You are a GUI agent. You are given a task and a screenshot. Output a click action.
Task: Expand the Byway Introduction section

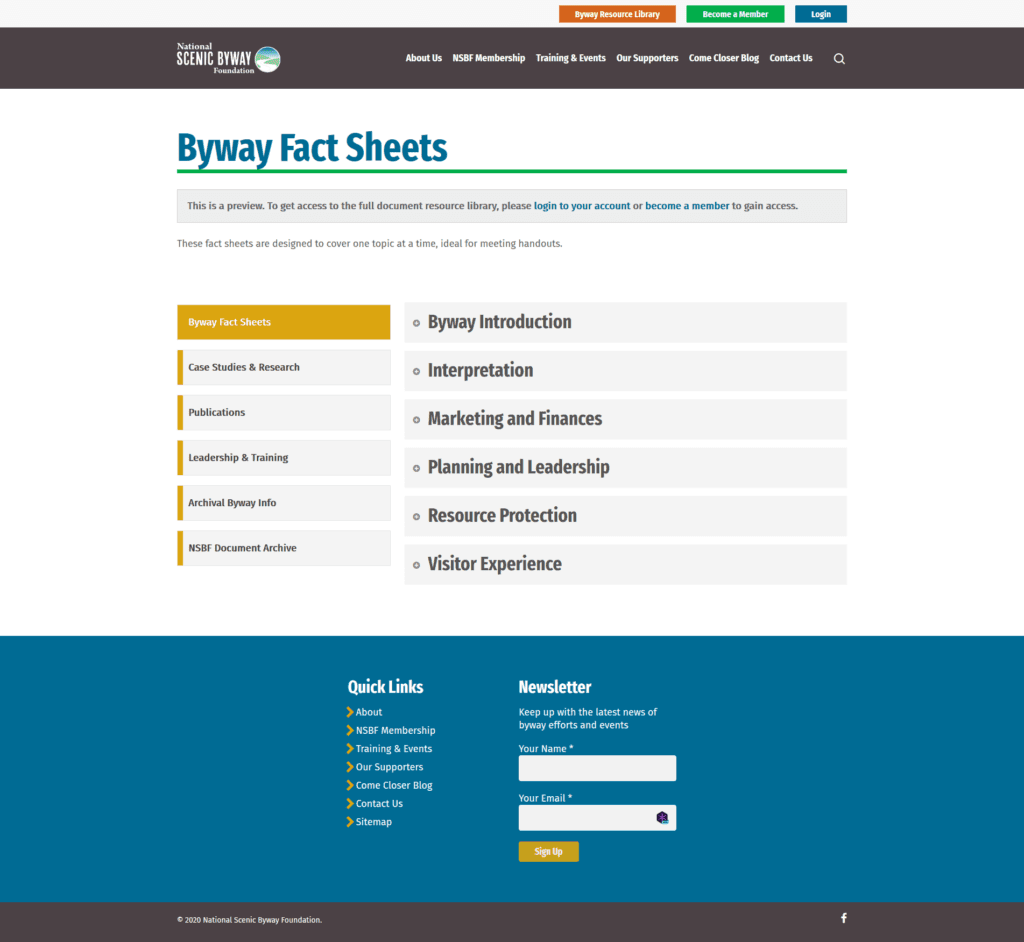(499, 322)
